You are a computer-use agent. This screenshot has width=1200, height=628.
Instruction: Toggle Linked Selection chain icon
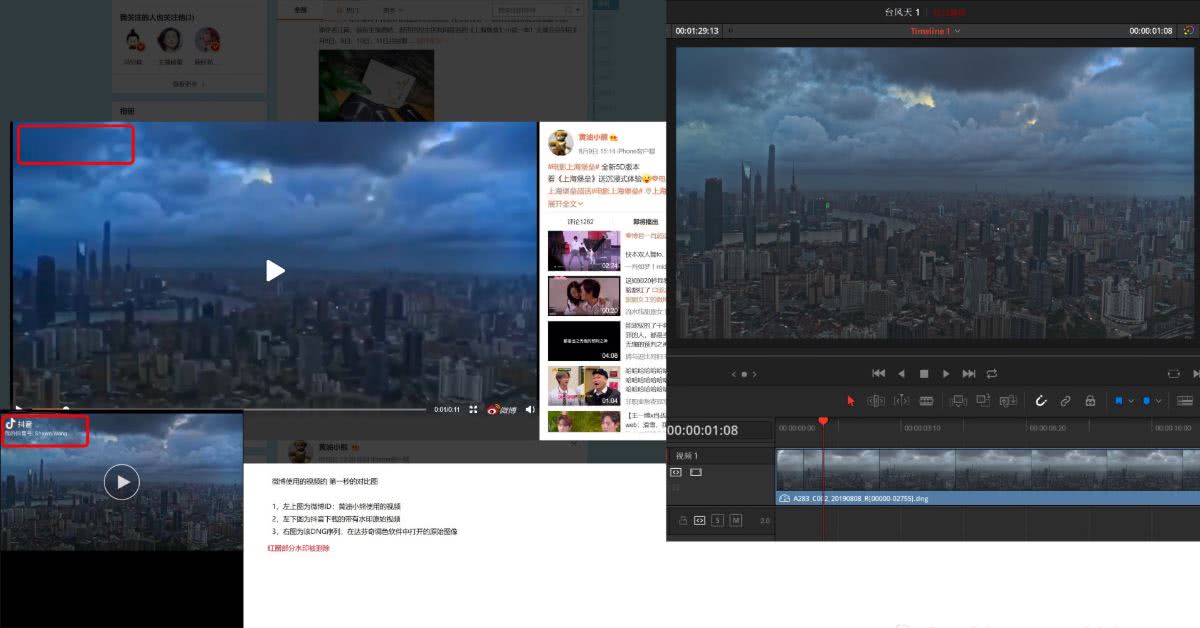pyautogui.click(x=1065, y=400)
